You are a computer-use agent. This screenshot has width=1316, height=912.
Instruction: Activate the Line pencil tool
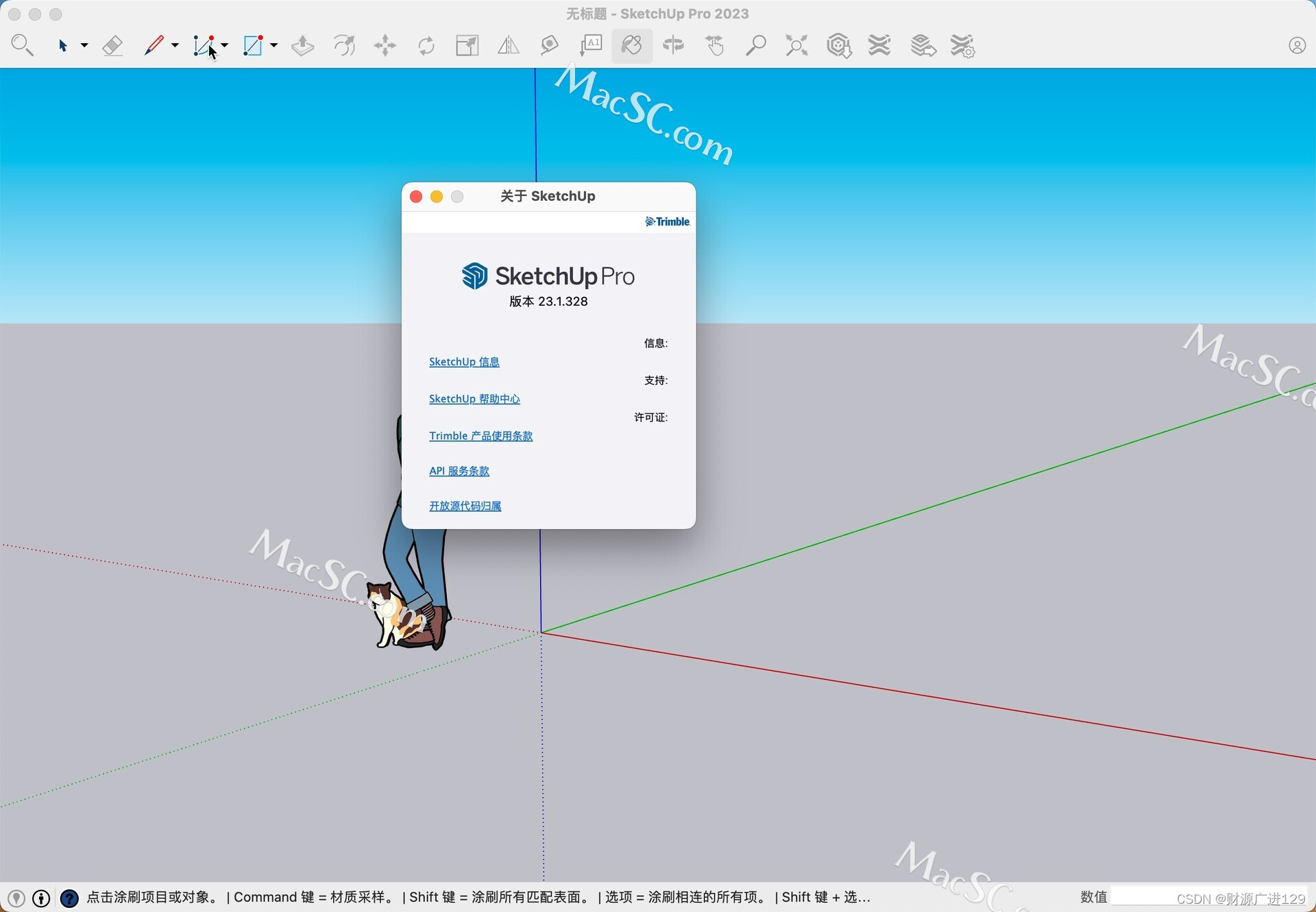pos(154,46)
